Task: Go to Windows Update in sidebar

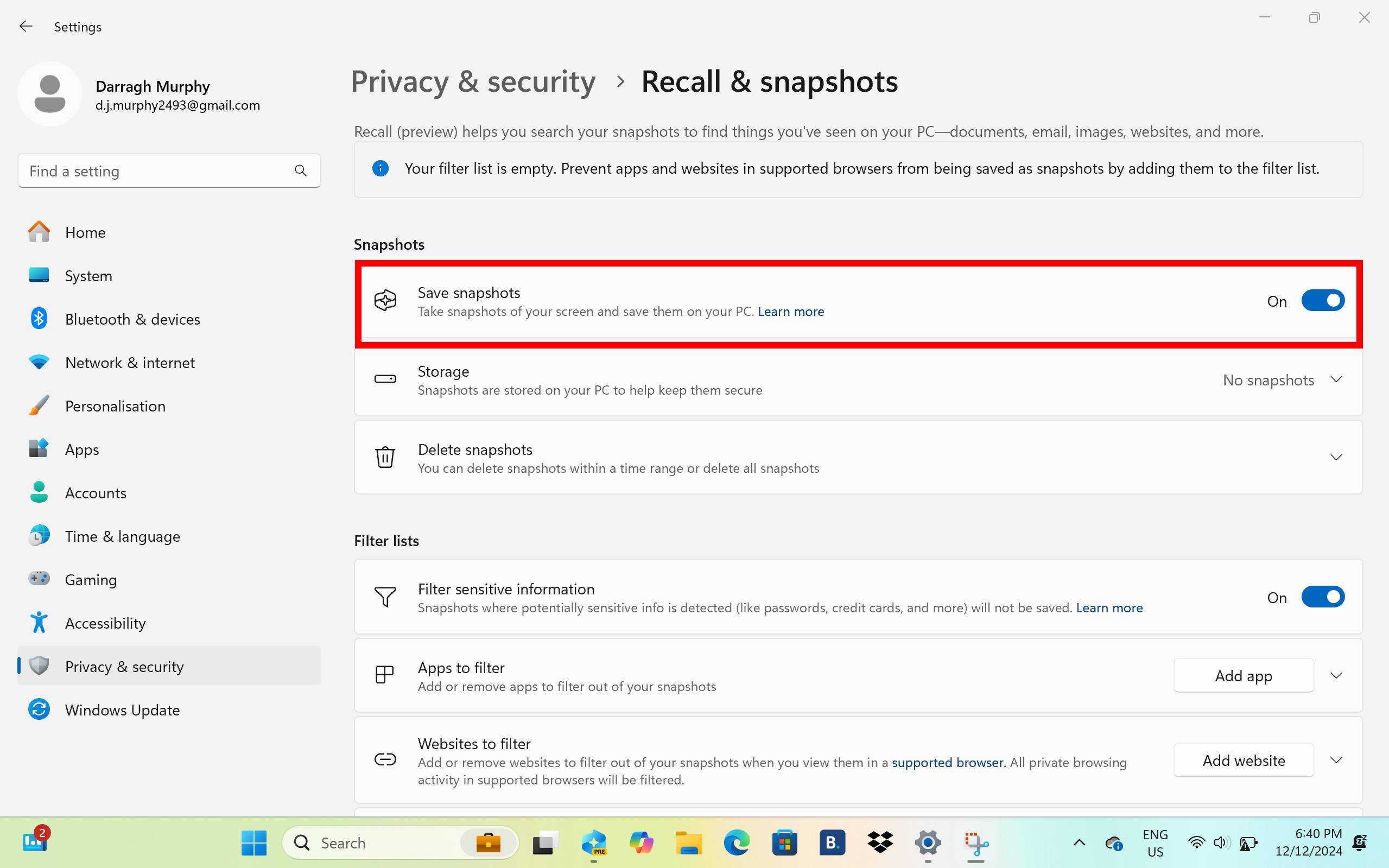Action: point(122,710)
